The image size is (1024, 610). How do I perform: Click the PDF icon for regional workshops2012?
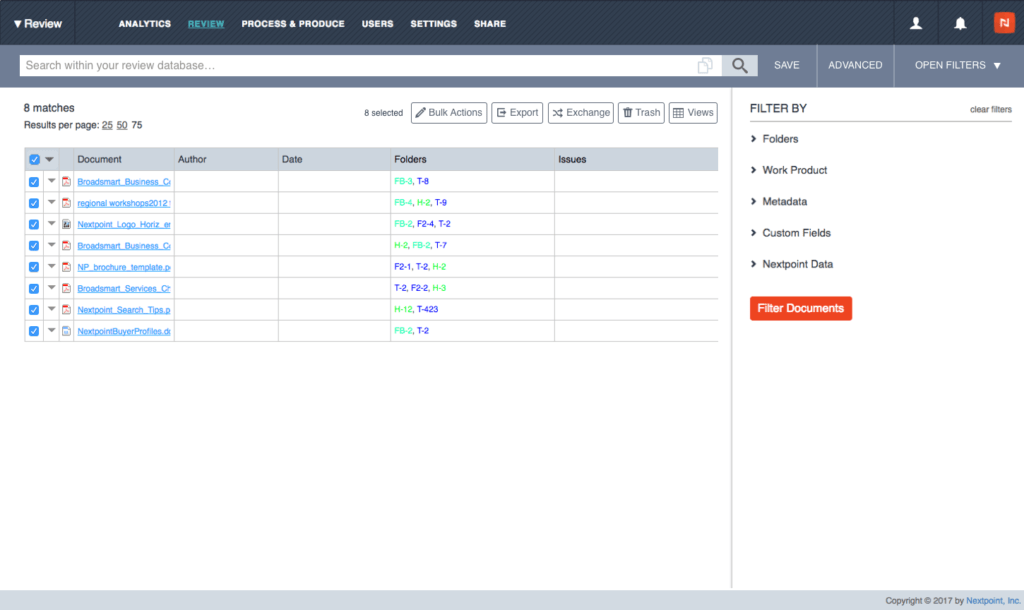(67, 203)
